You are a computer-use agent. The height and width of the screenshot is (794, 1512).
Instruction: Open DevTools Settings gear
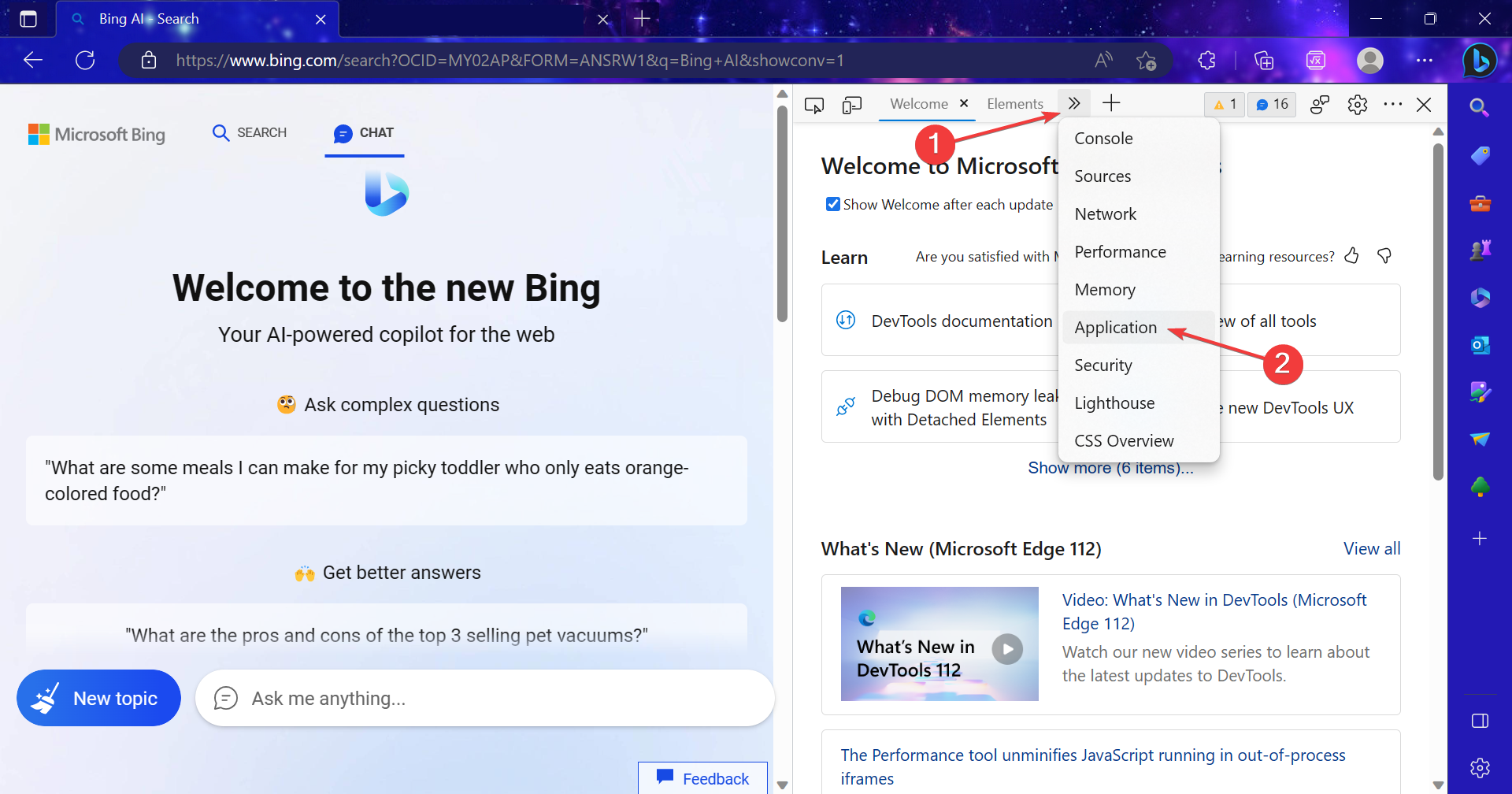1358,105
